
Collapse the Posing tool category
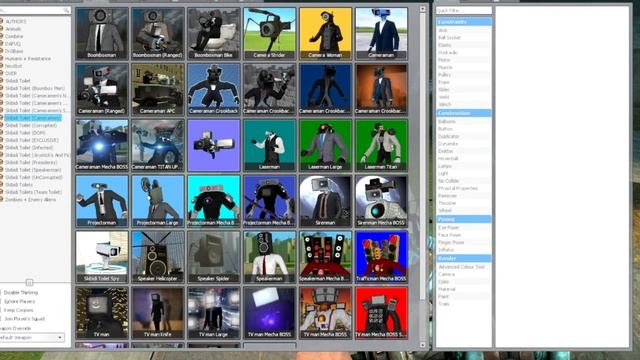464,219
